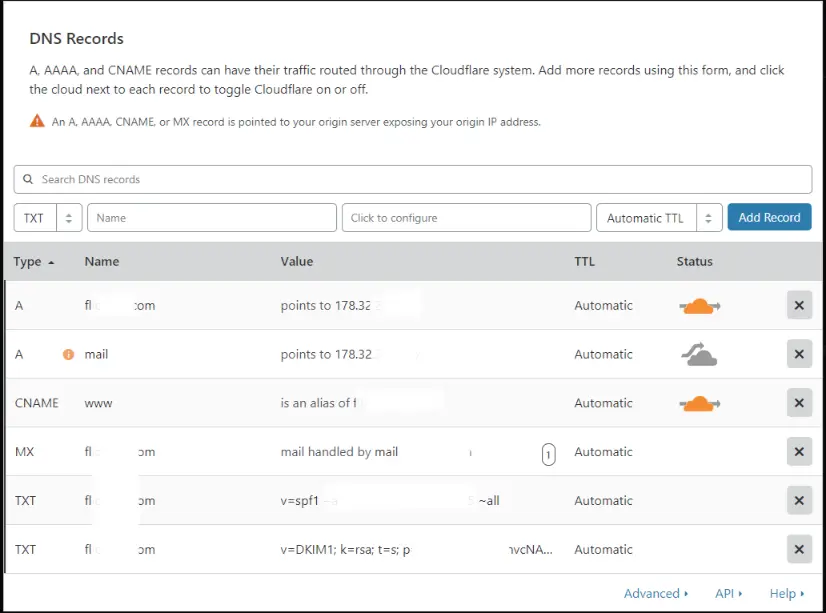Viewport: 826px width, 613px height.
Task: Toggle the orange cloud for the www CNAME
Action: click(700, 404)
